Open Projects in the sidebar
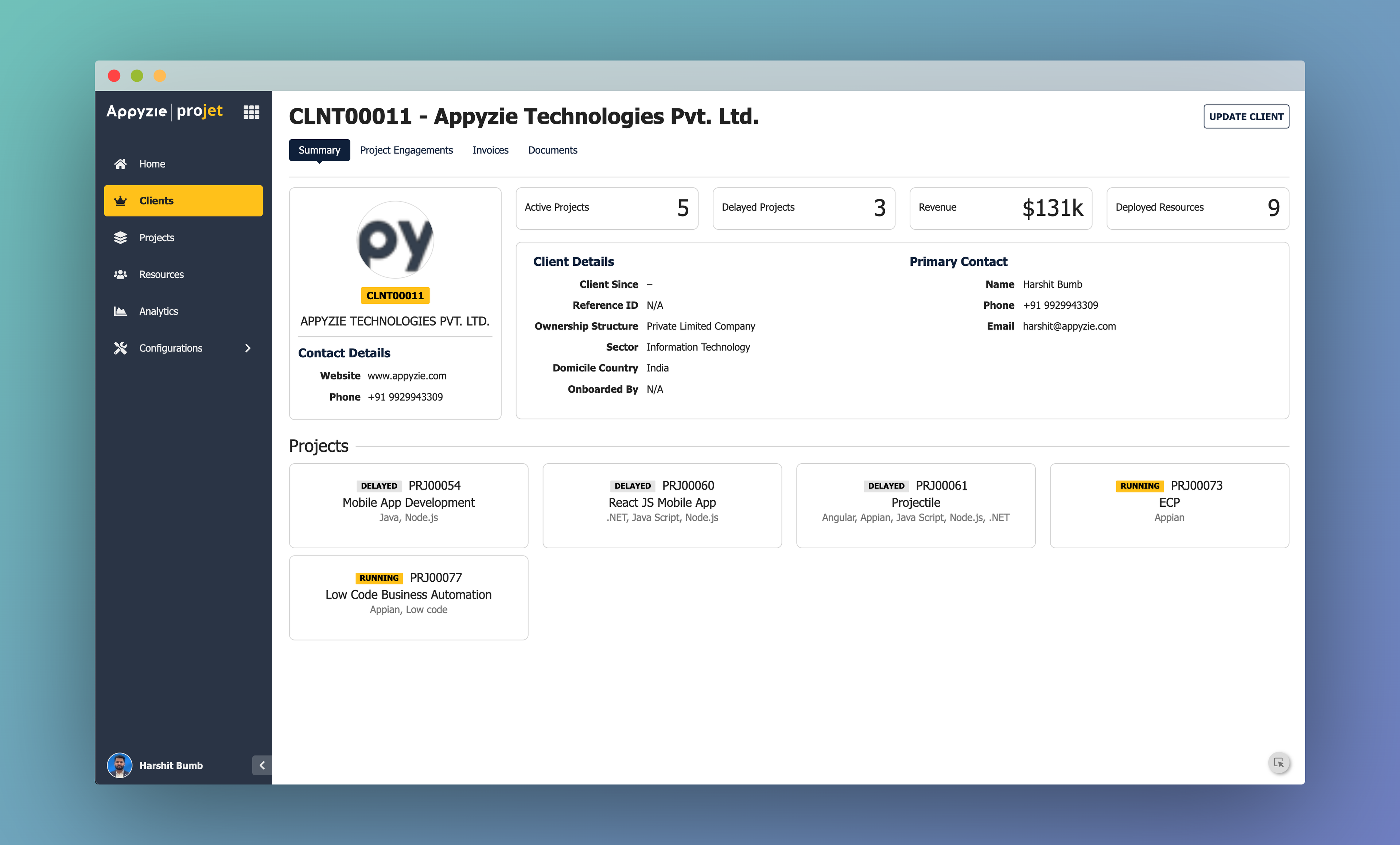 coord(183,238)
